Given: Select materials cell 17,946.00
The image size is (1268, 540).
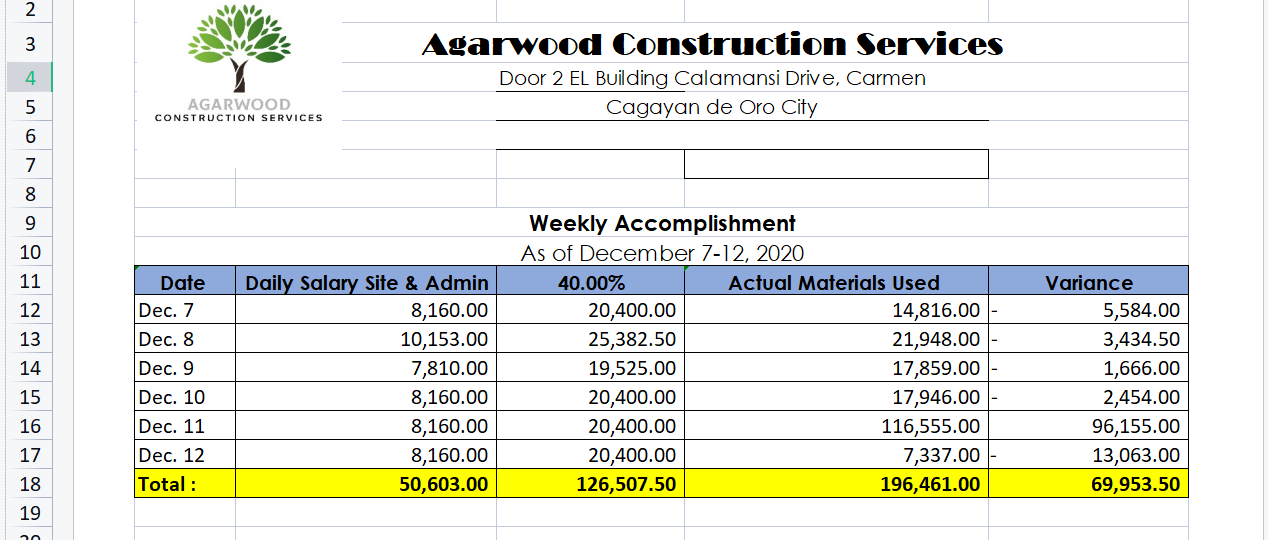Looking at the screenshot, I should [x=836, y=397].
